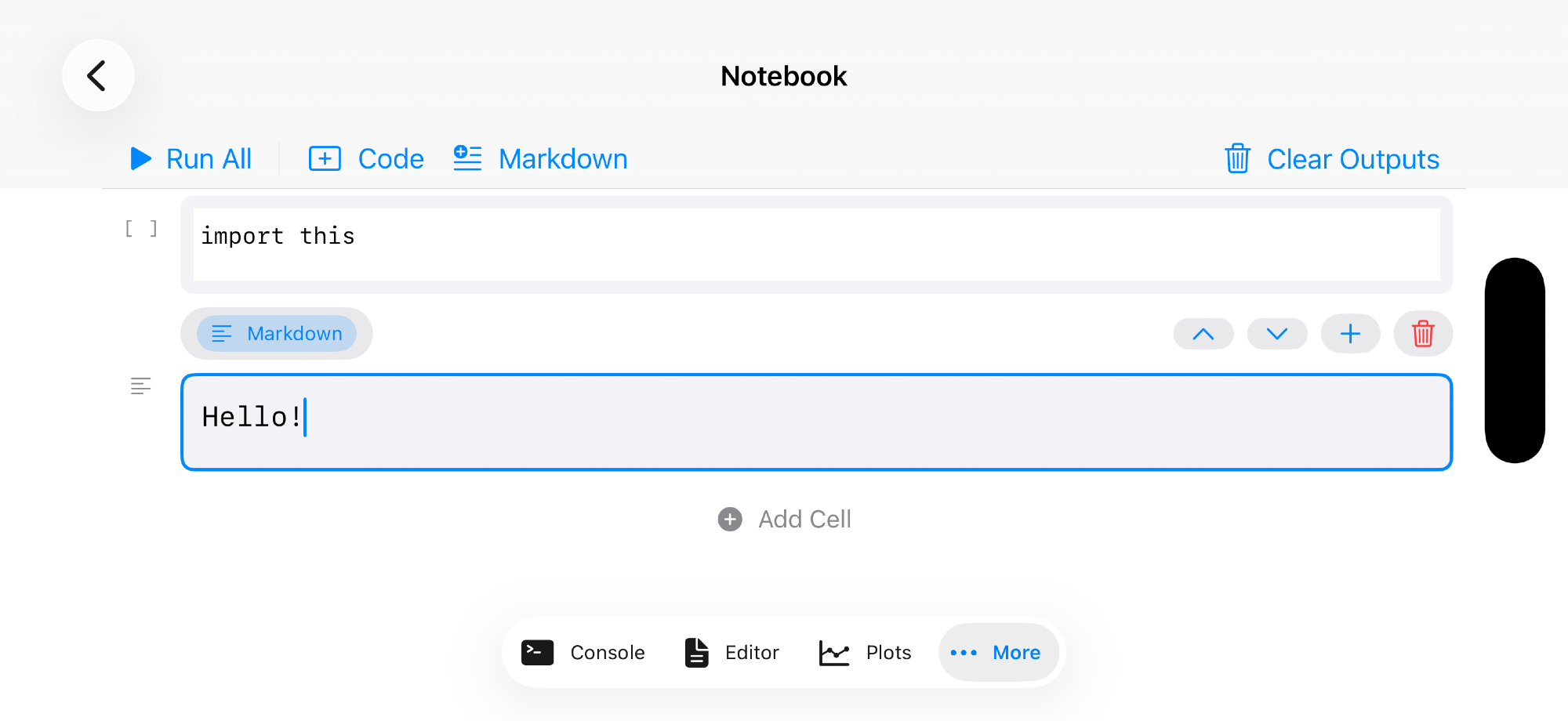The width and height of the screenshot is (1568, 721).
Task: Switch to the Editor tab
Action: [x=732, y=652]
